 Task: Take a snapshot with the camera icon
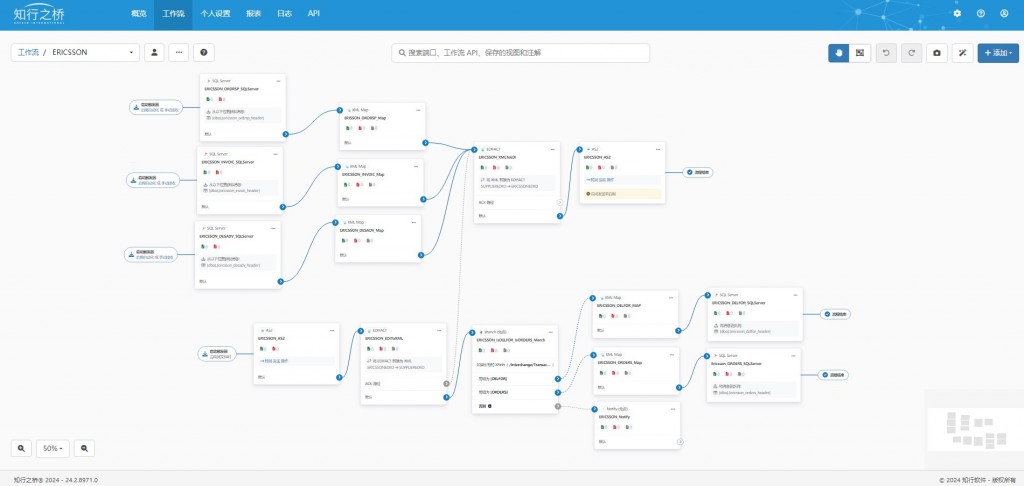tap(937, 53)
